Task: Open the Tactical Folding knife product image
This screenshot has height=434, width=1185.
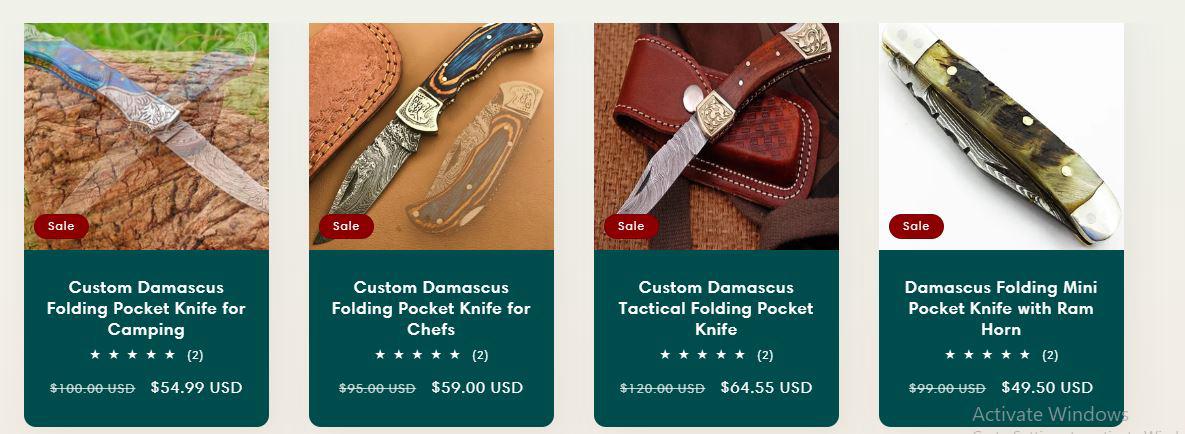Action: (x=716, y=136)
